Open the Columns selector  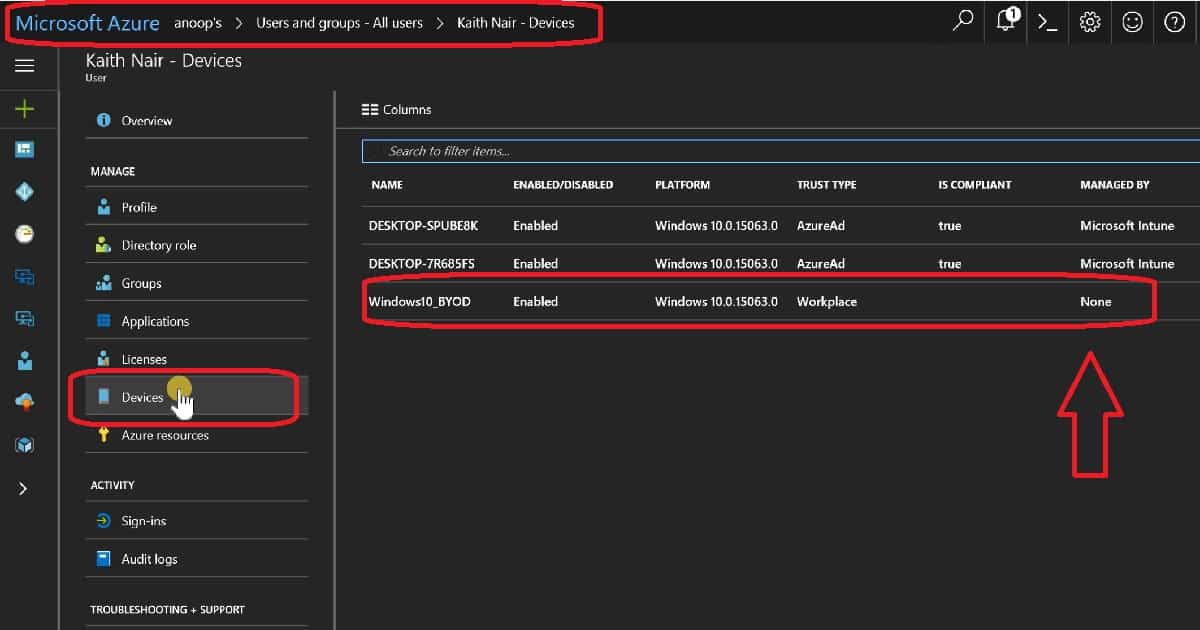[396, 109]
